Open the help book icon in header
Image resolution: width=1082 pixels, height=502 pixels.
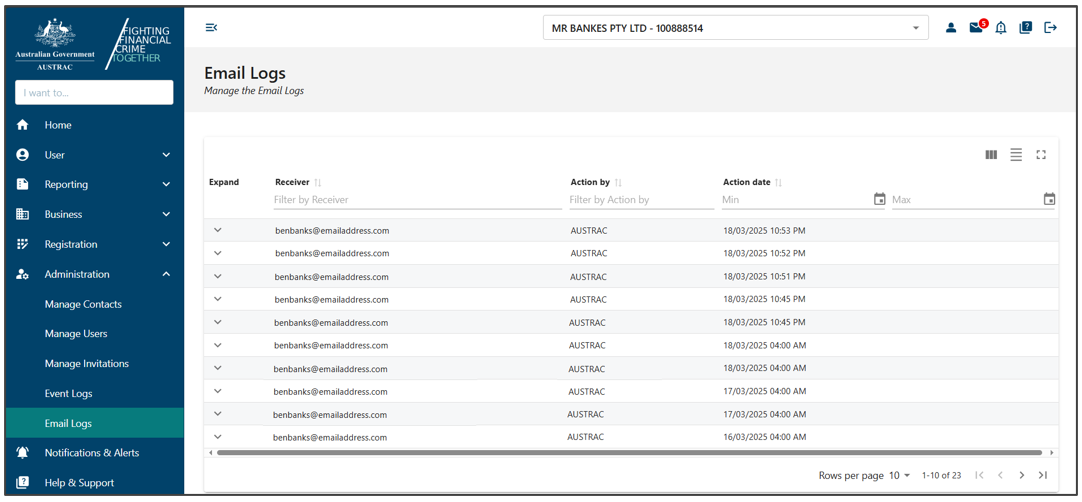pyautogui.click(x=1025, y=28)
